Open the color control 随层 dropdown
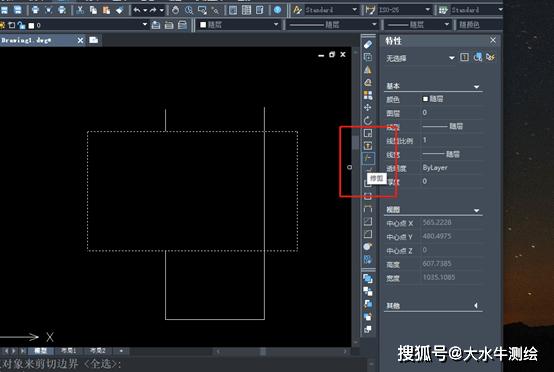 [276, 25]
